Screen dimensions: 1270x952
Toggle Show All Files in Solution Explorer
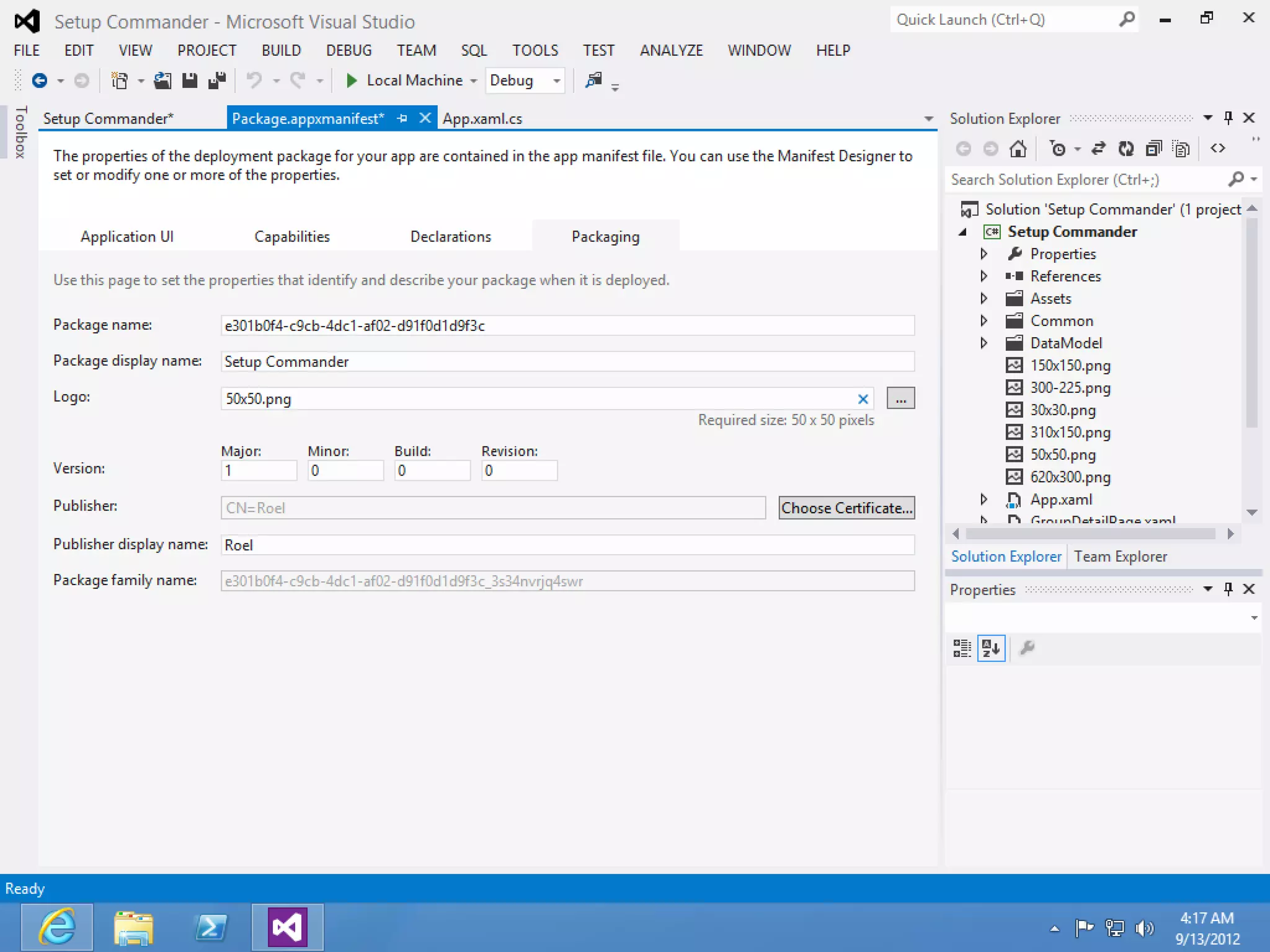[1181, 149]
